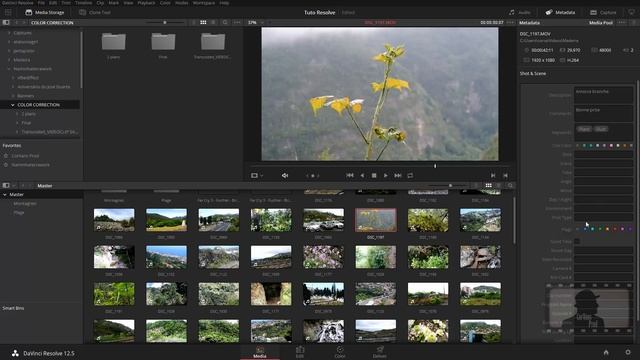The width and height of the screenshot is (640, 360).
Task: Adjust media storage thumbnail size slider
Action: tap(164, 22)
